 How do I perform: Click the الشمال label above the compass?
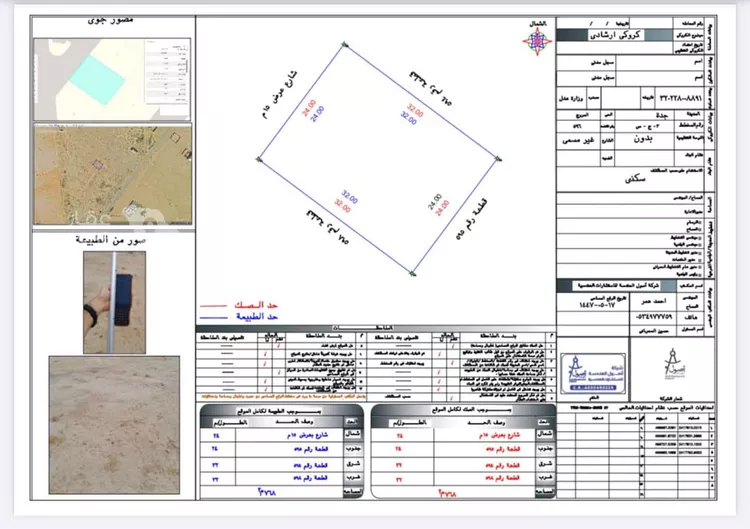[x=538, y=23]
